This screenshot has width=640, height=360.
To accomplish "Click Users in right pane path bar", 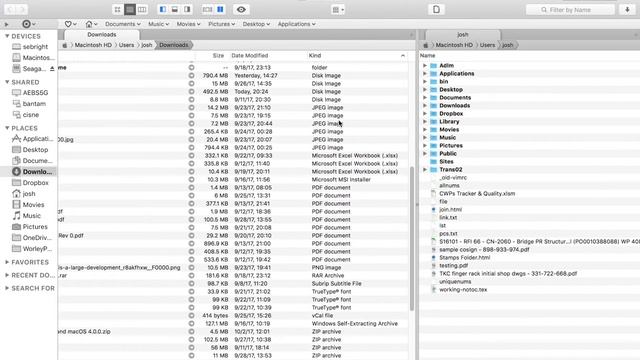I will (x=487, y=45).
